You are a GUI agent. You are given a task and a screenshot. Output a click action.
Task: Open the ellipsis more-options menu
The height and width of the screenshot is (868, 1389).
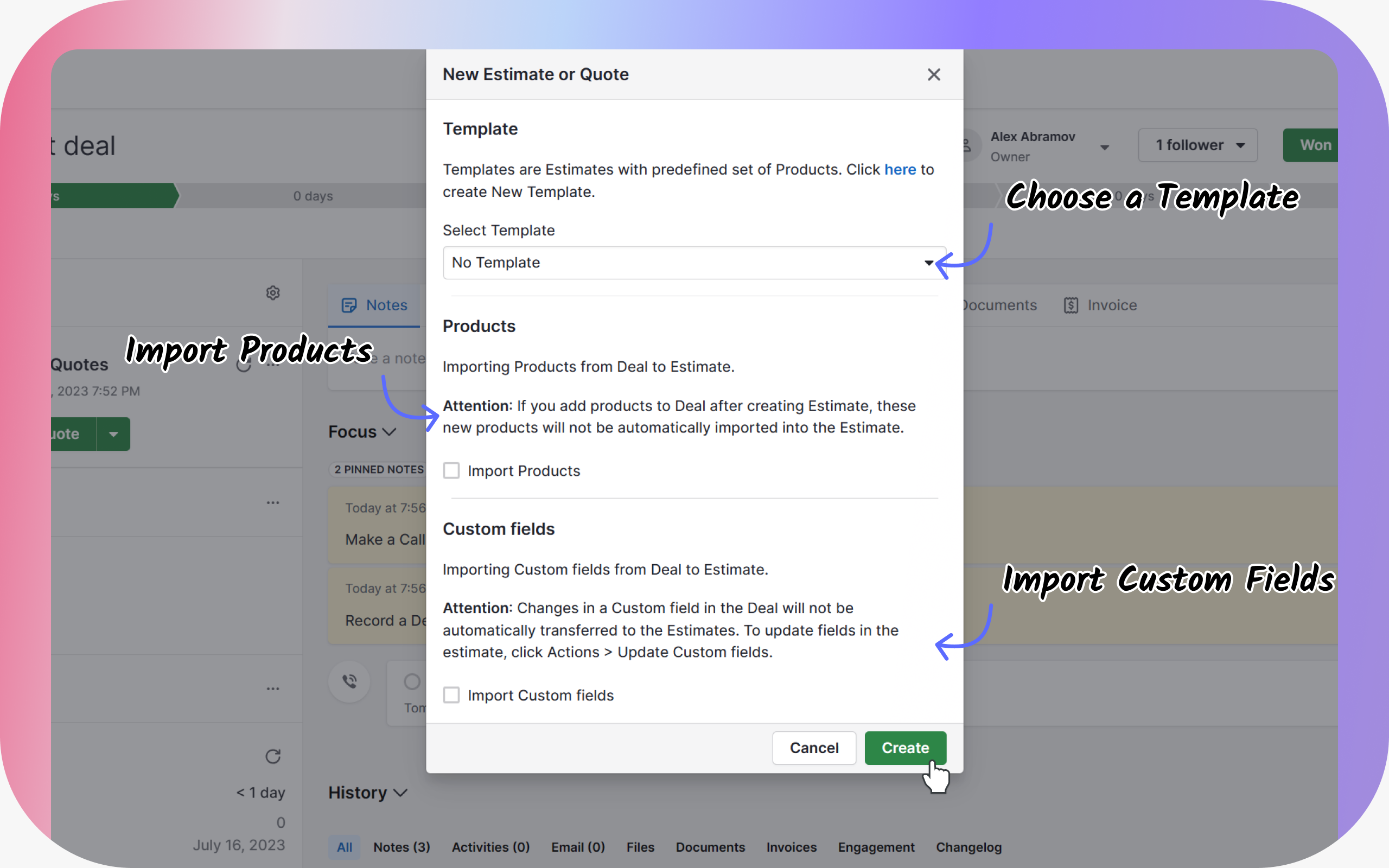273,502
